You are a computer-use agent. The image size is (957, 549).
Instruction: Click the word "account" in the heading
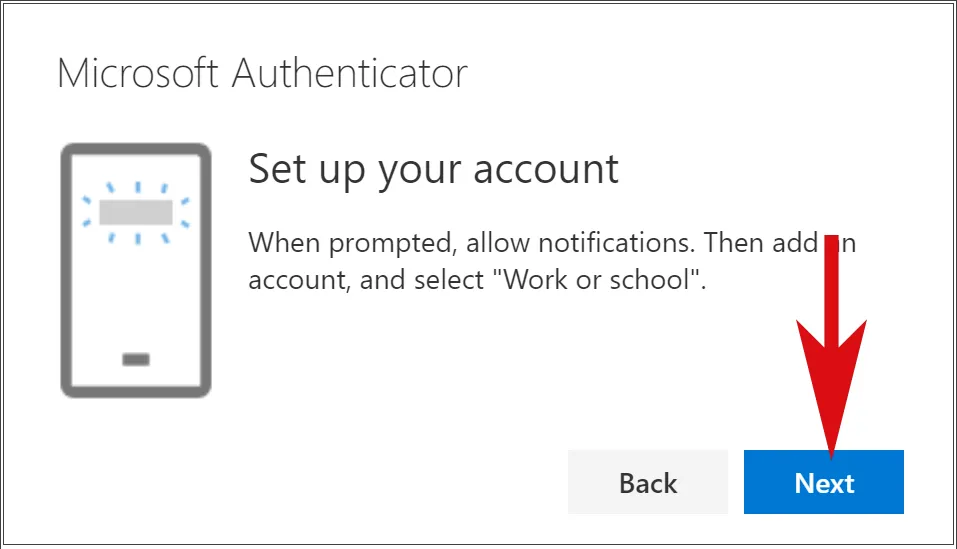548,169
